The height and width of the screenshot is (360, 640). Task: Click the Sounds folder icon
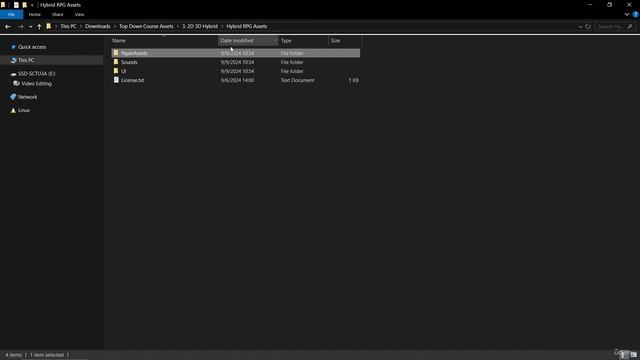click(116, 62)
